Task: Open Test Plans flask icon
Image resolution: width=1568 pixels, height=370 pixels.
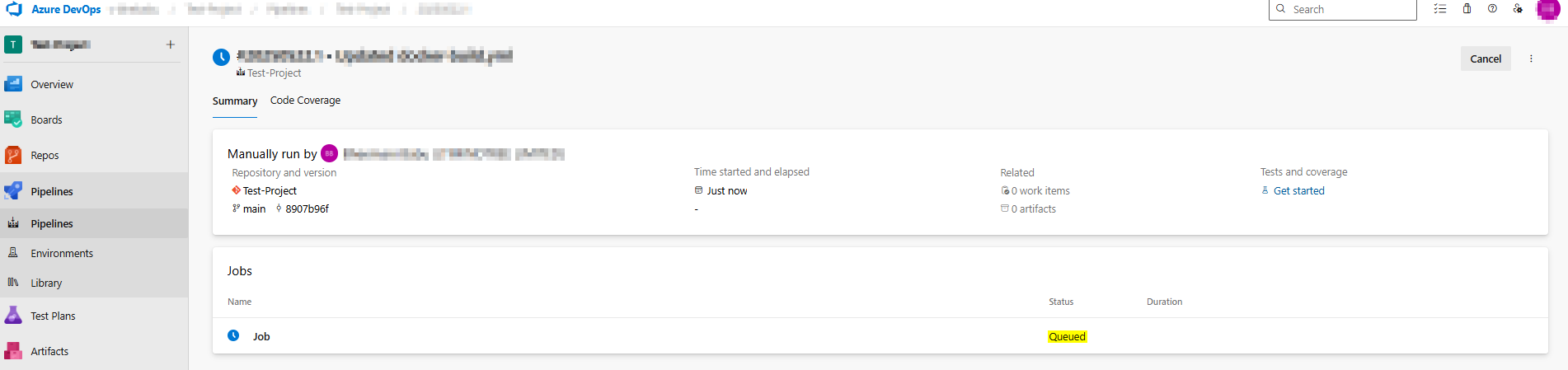Action: pos(13,316)
